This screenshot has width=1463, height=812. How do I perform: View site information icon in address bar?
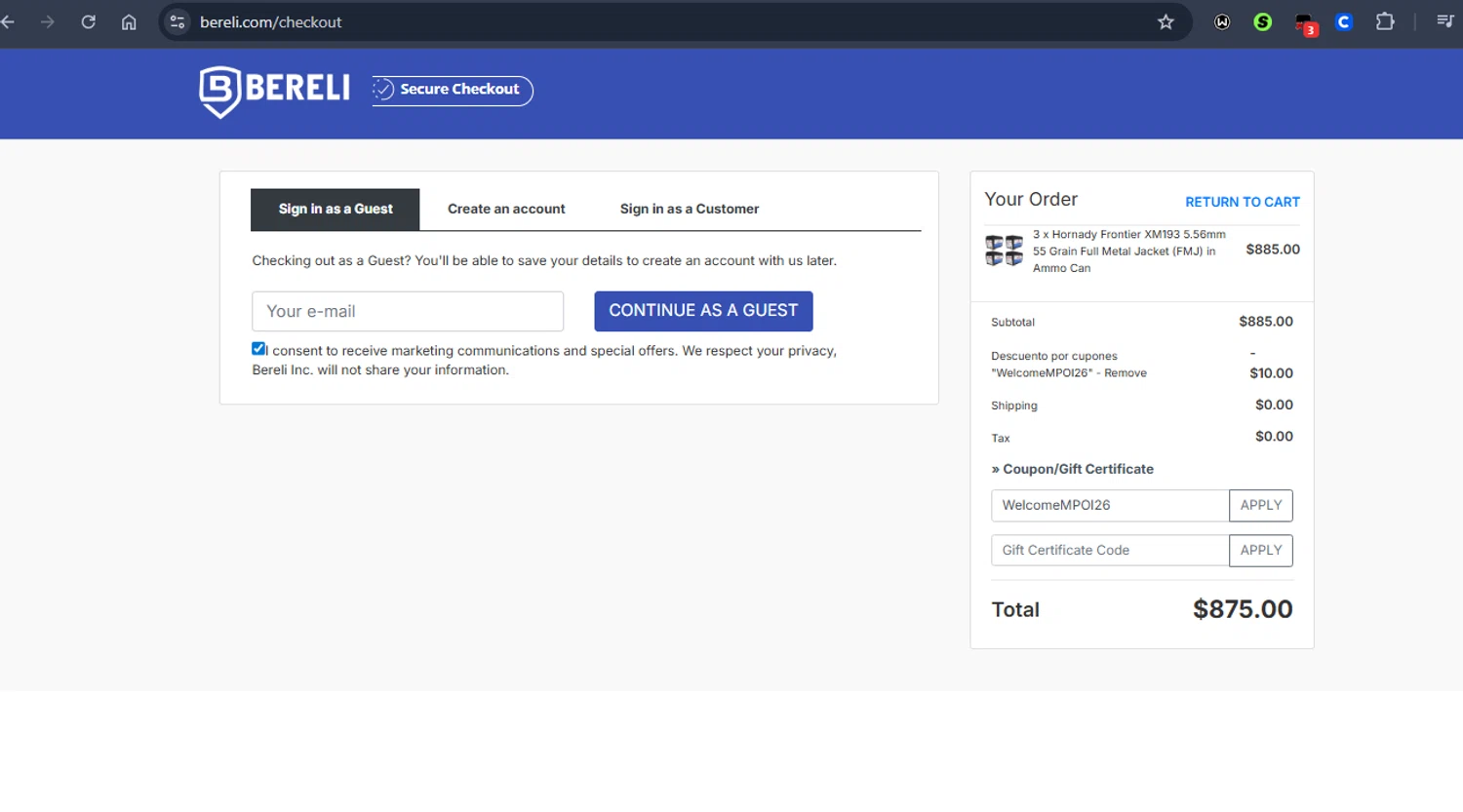pyautogui.click(x=177, y=21)
